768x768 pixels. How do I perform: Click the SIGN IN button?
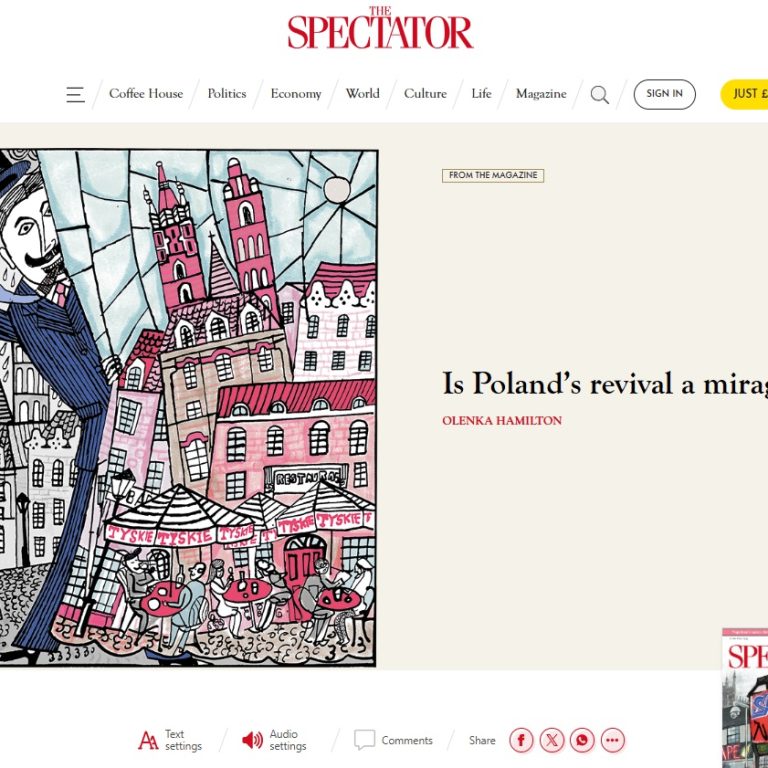[664, 94]
